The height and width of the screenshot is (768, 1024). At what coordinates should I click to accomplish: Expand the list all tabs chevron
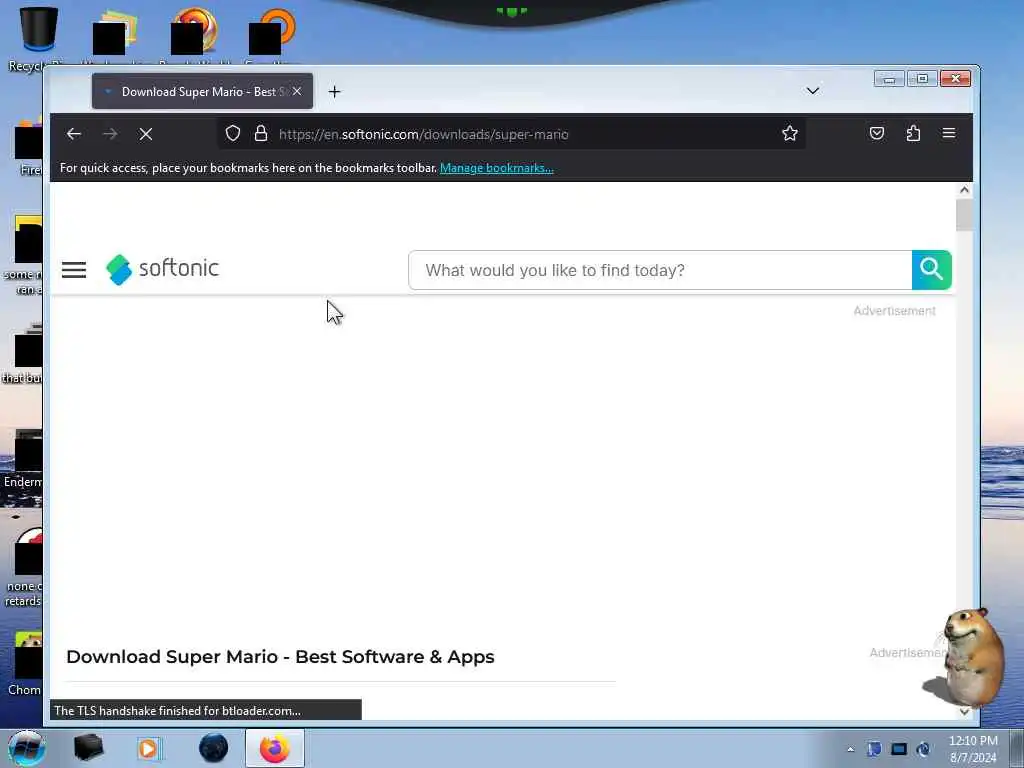(x=812, y=91)
